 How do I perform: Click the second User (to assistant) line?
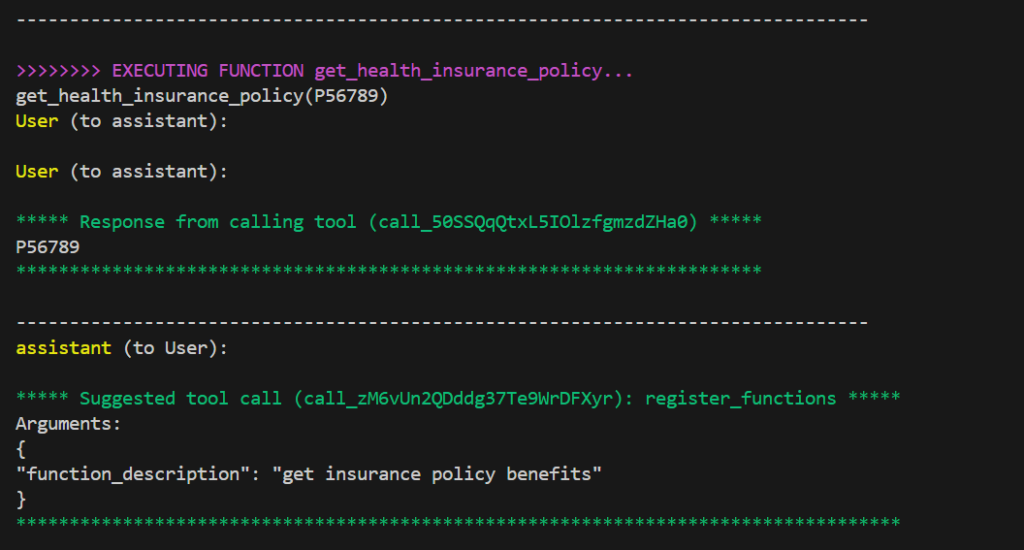click(x=121, y=172)
